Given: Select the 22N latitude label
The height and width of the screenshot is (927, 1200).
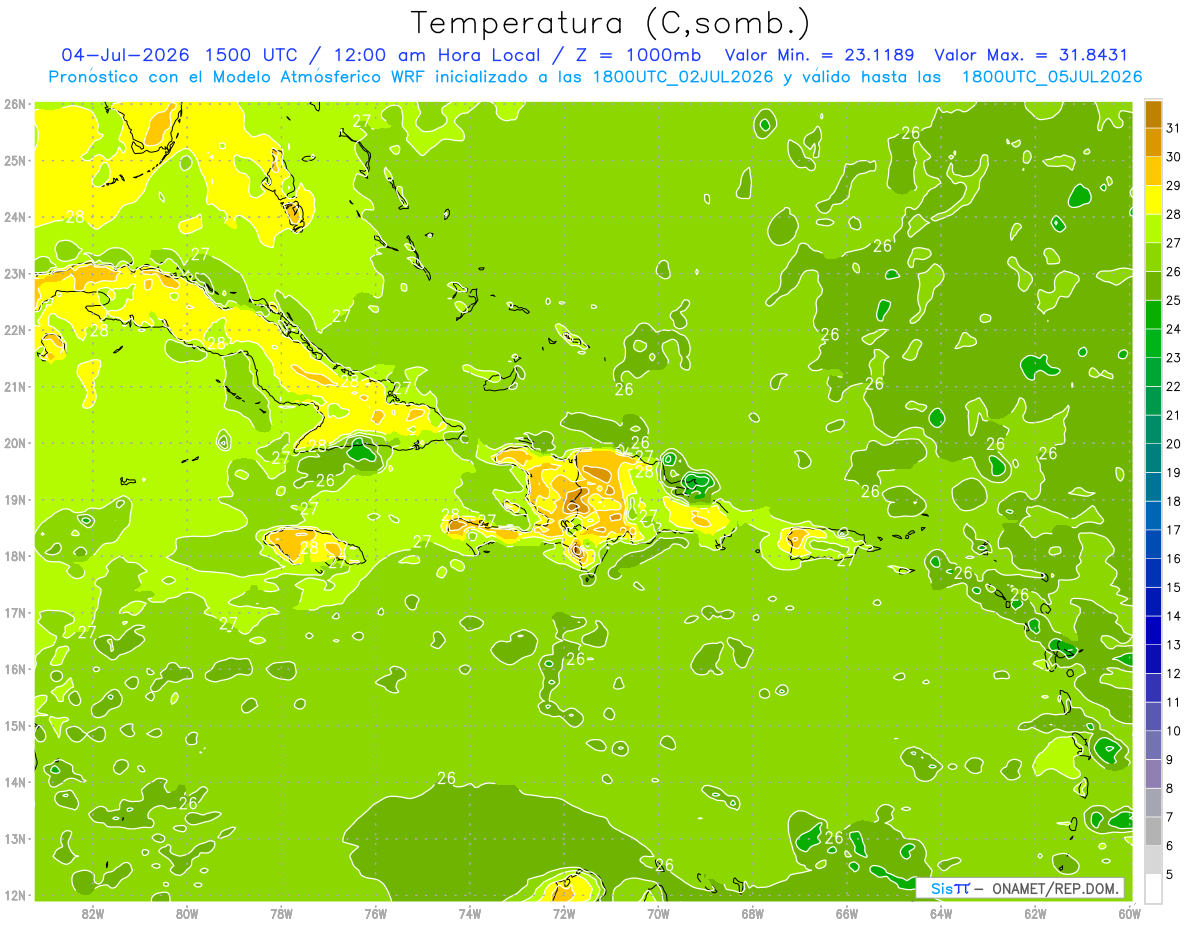Looking at the screenshot, I should pyautogui.click(x=15, y=330).
